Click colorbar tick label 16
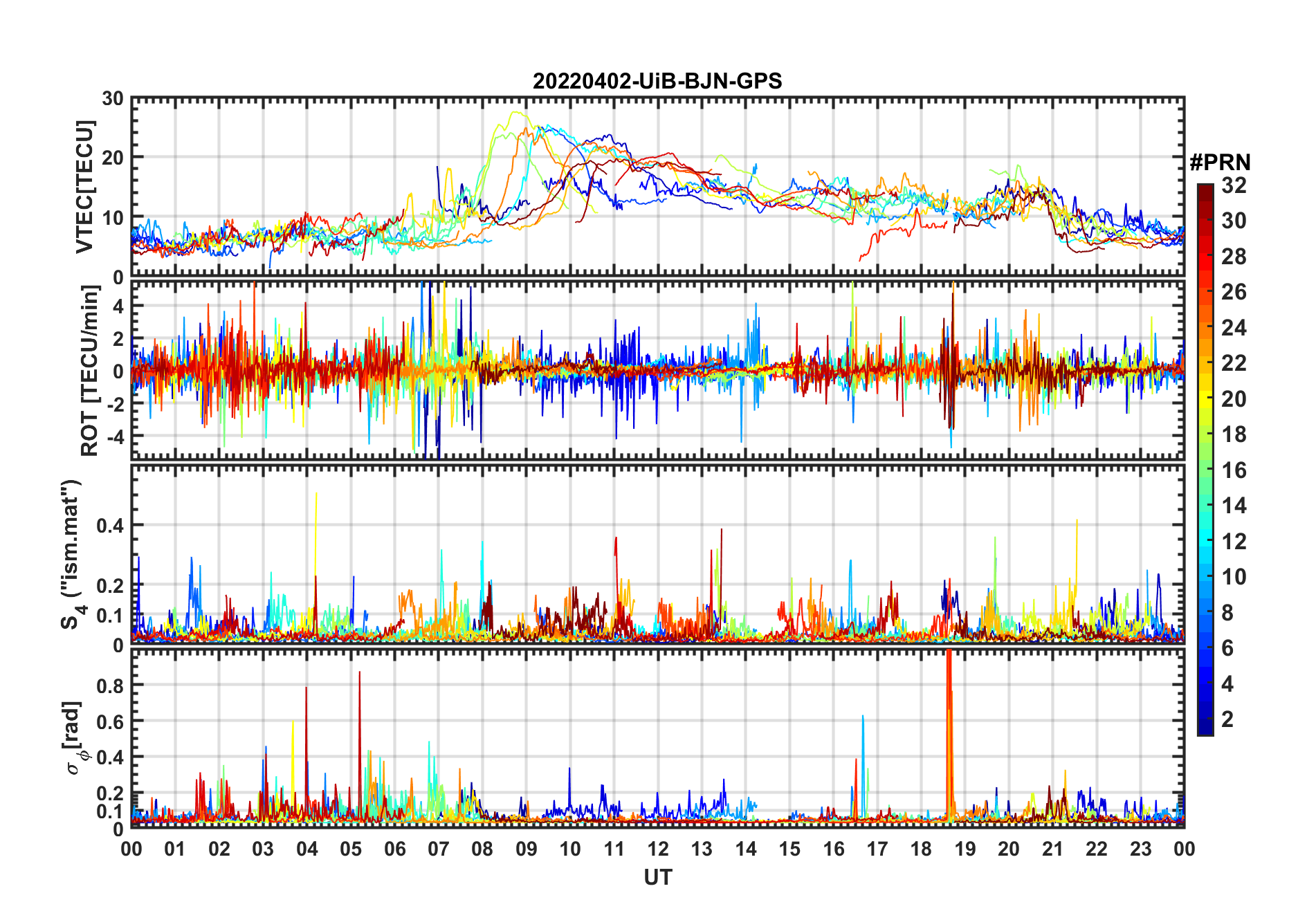The image size is (1316, 920). 1234,470
